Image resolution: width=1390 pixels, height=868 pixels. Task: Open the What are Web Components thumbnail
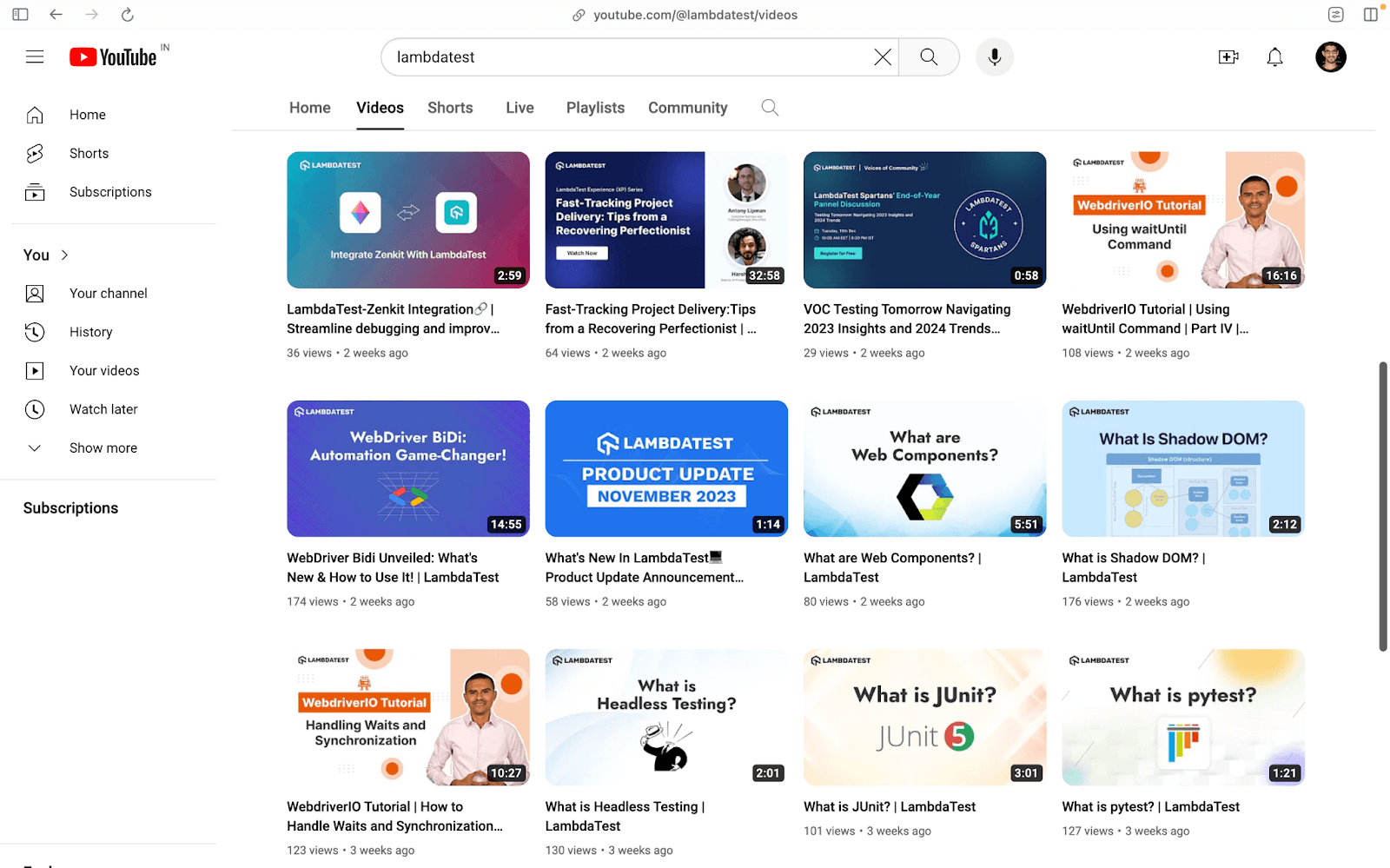[925, 468]
